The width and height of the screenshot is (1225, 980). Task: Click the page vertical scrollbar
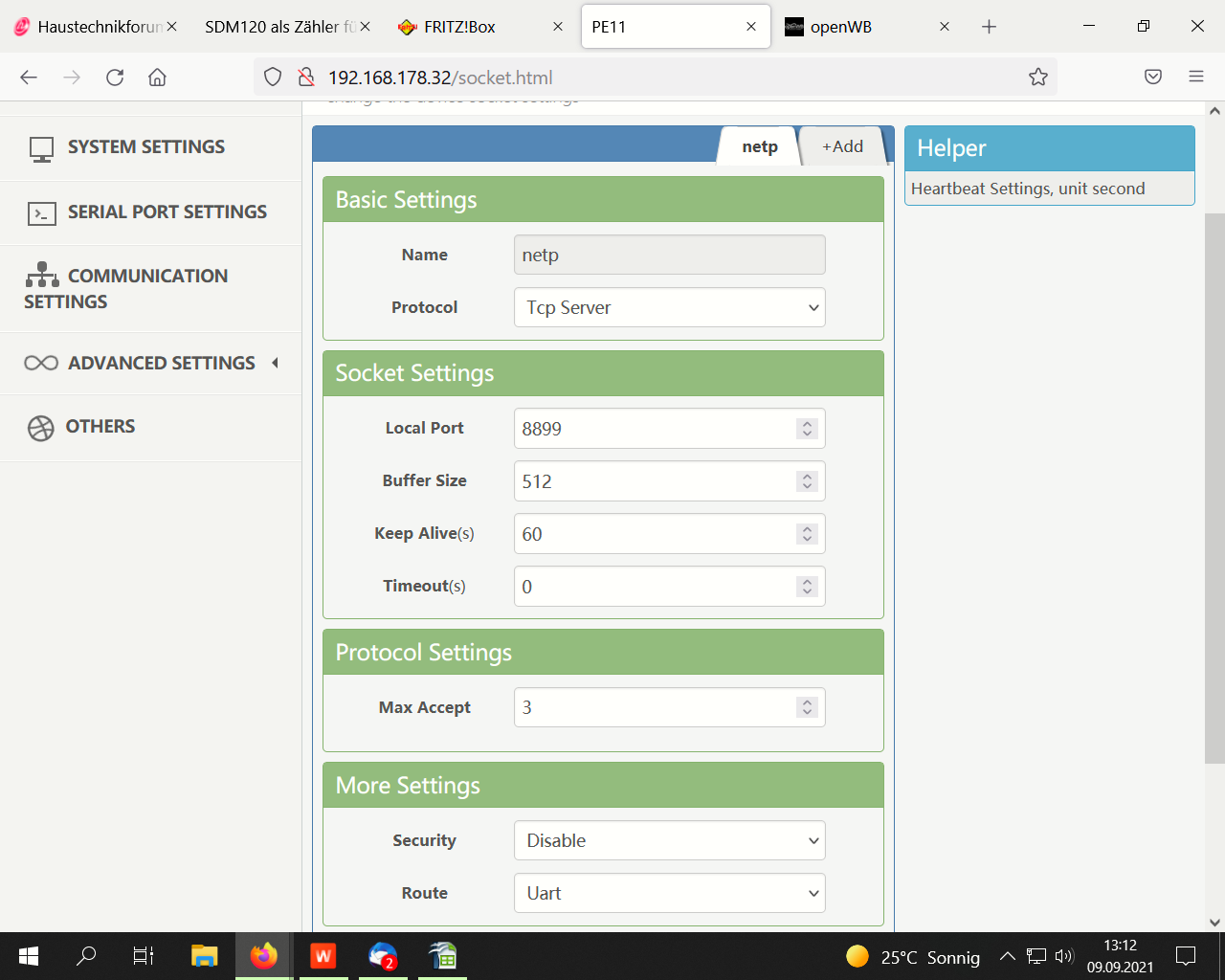[1214, 488]
